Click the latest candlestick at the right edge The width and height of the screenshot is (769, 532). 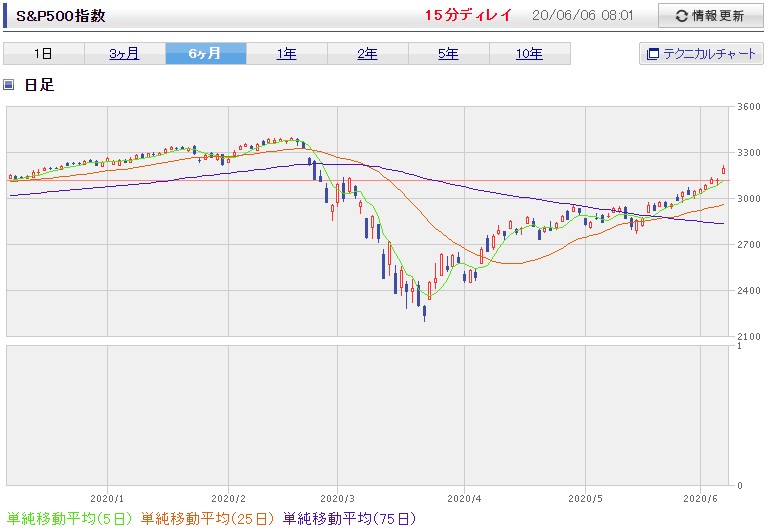[723, 170]
